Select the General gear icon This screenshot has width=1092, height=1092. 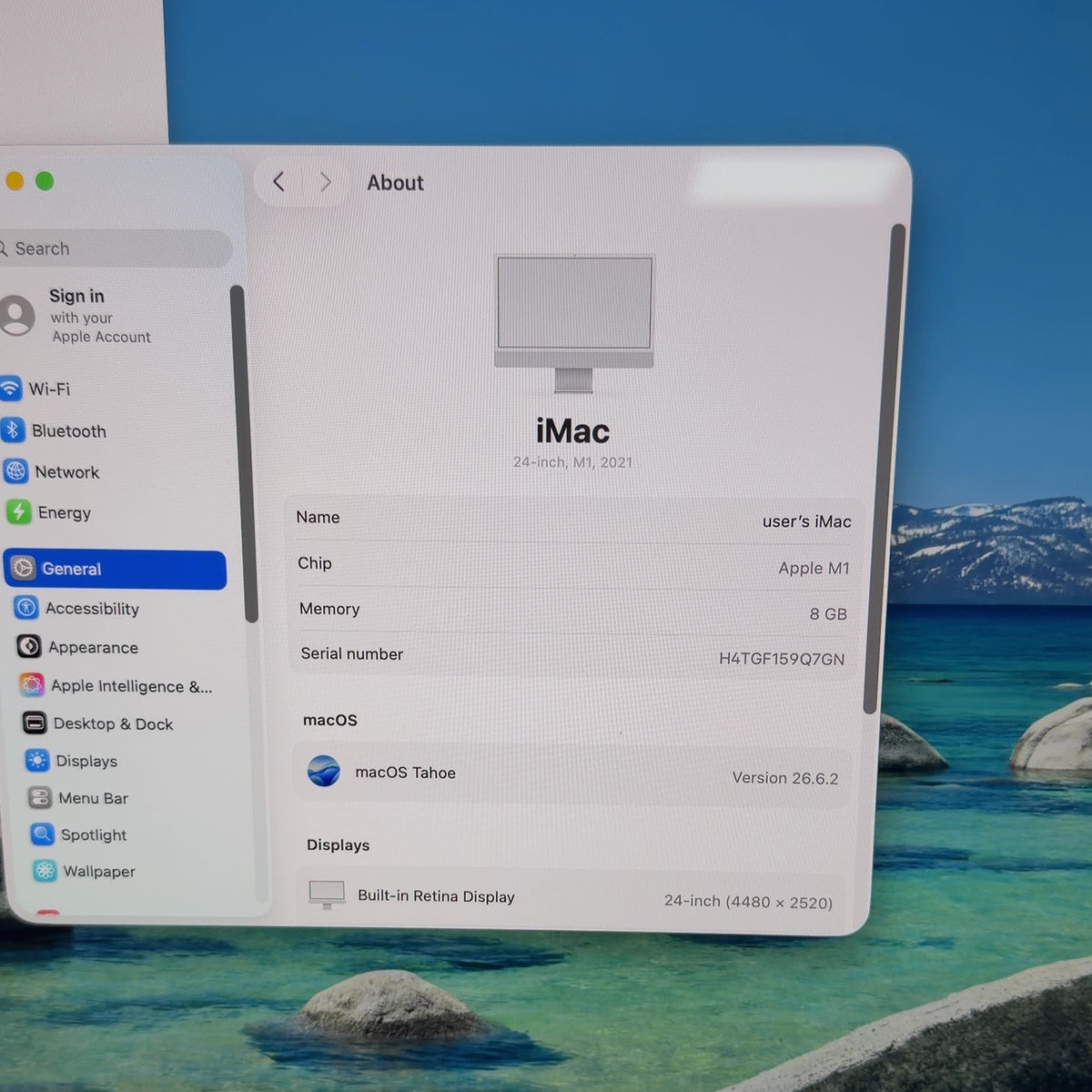point(23,569)
